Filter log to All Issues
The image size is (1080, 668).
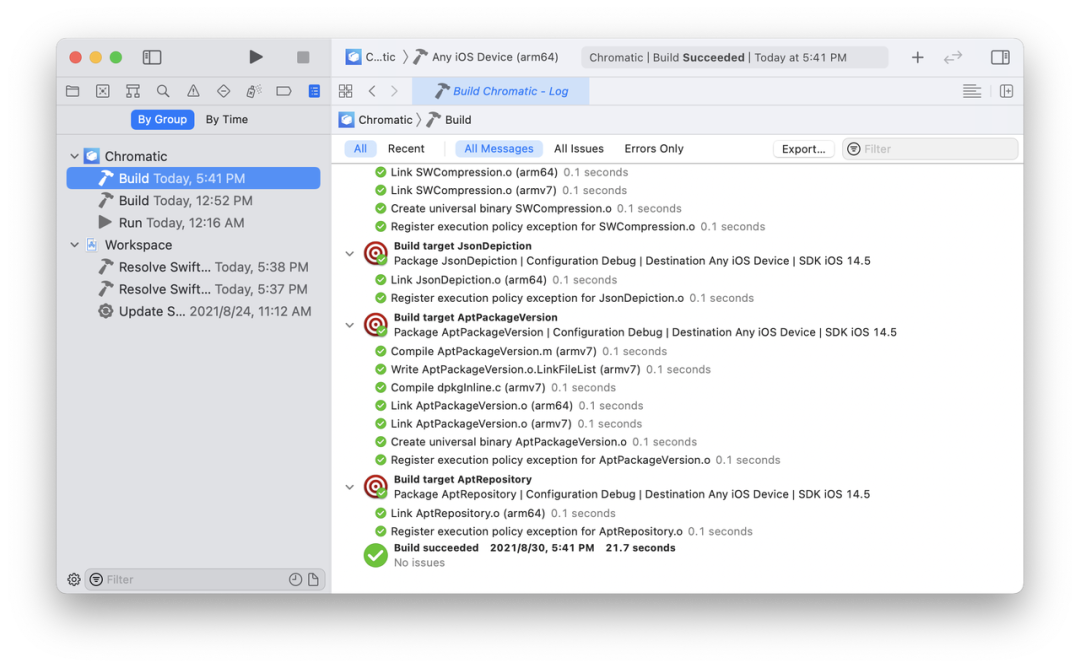(579, 149)
